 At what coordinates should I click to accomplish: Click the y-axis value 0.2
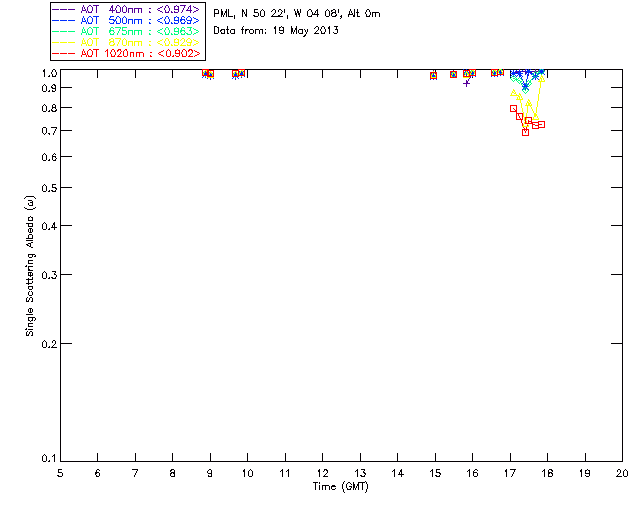(49, 344)
